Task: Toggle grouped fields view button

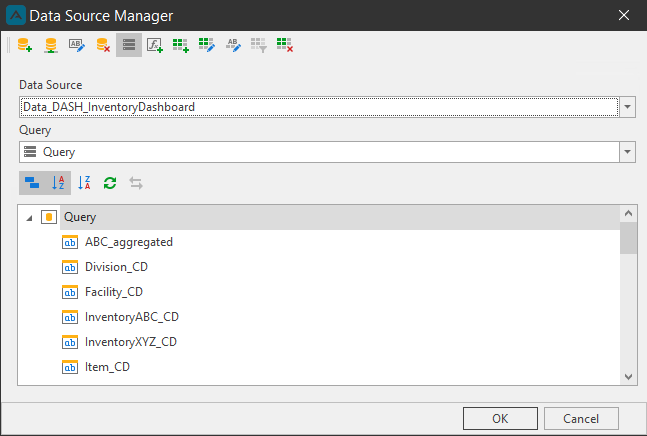Action: point(32,183)
